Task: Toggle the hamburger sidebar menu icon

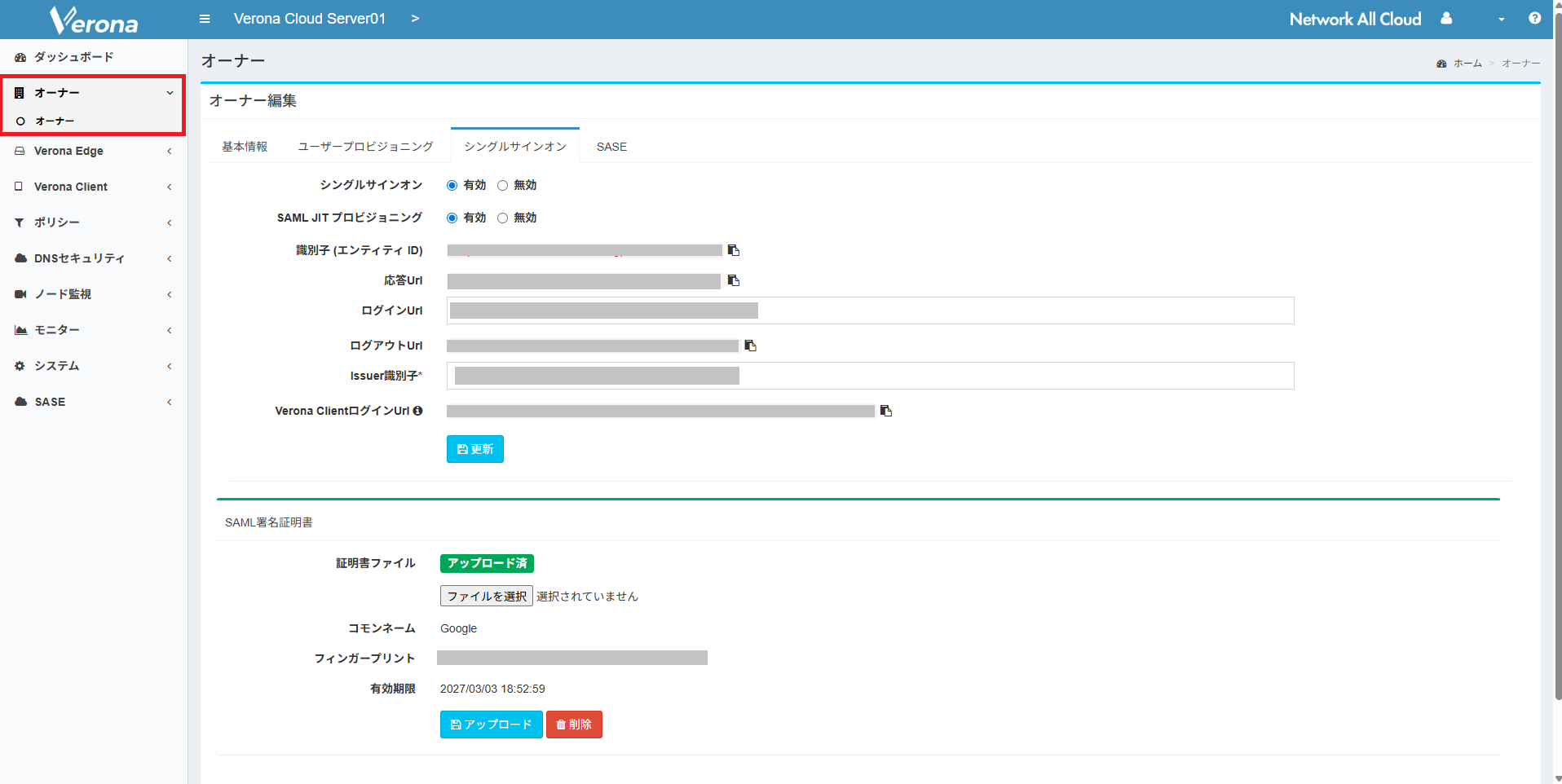Action: point(205,19)
